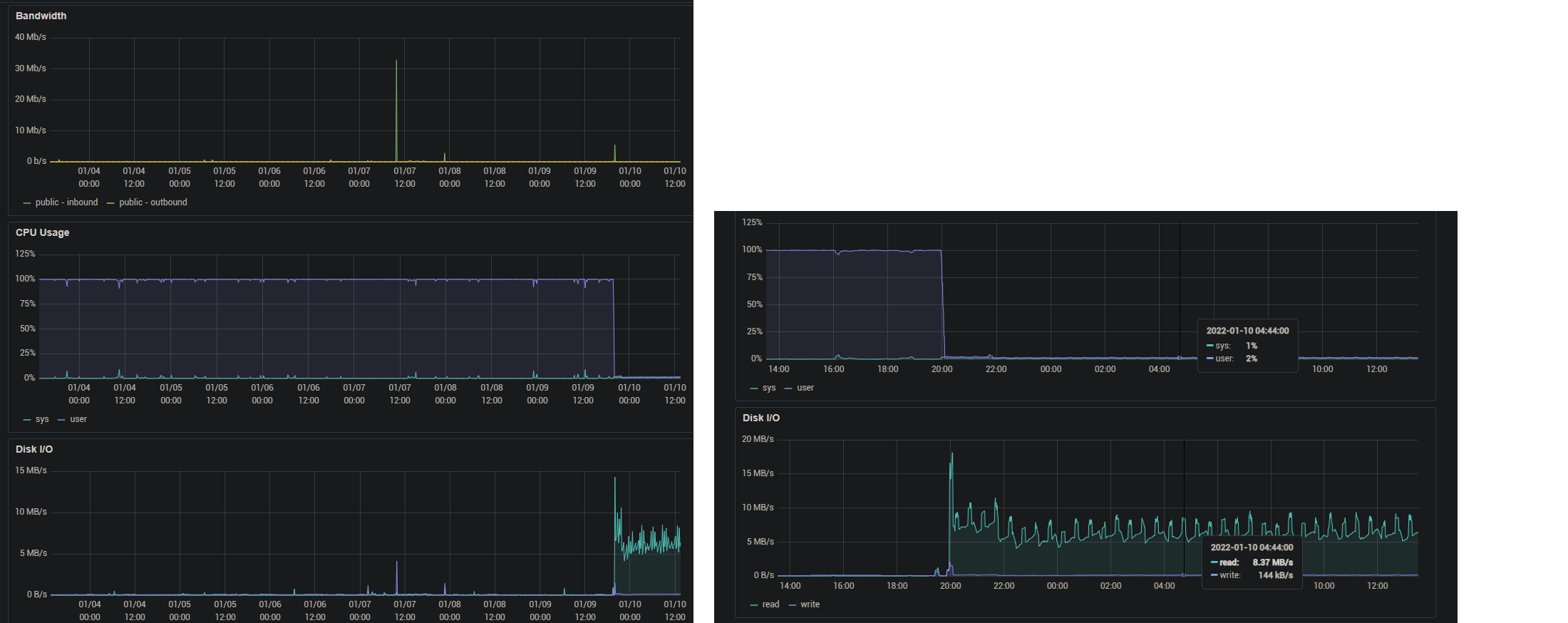Toggle the "public - outbound" legend series
This screenshot has width=1568, height=623.
pyautogui.click(x=153, y=202)
